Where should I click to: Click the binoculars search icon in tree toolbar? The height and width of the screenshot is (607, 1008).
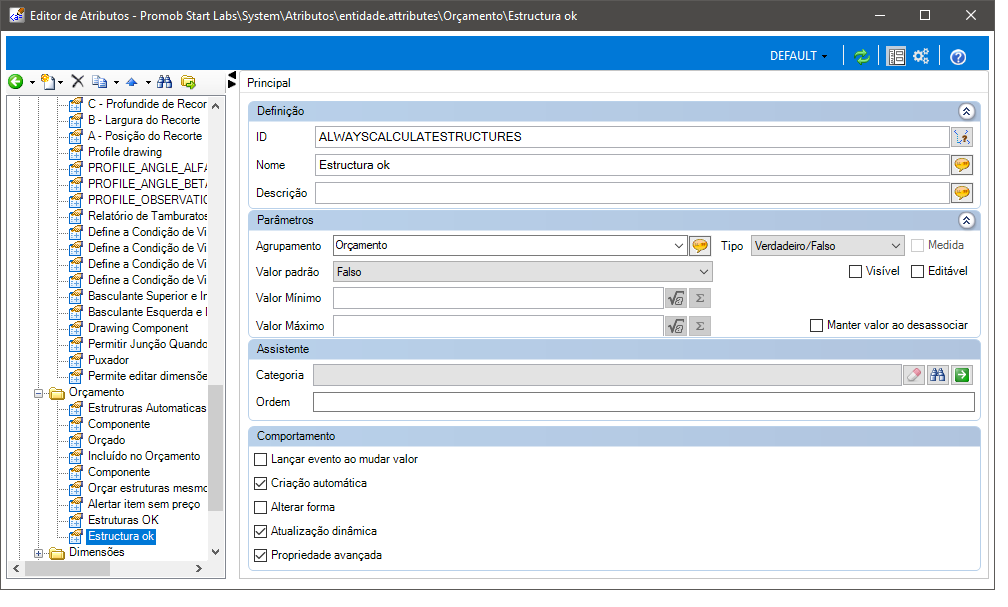pos(165,82)
